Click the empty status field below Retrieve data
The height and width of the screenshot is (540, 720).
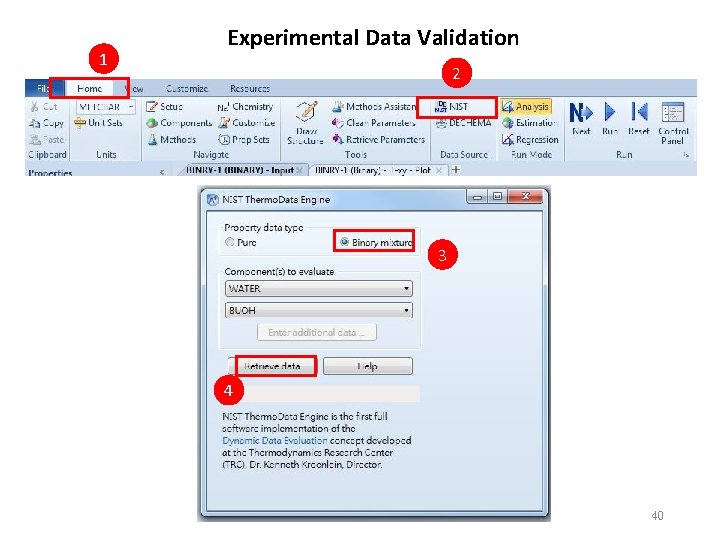click(324, 394)
